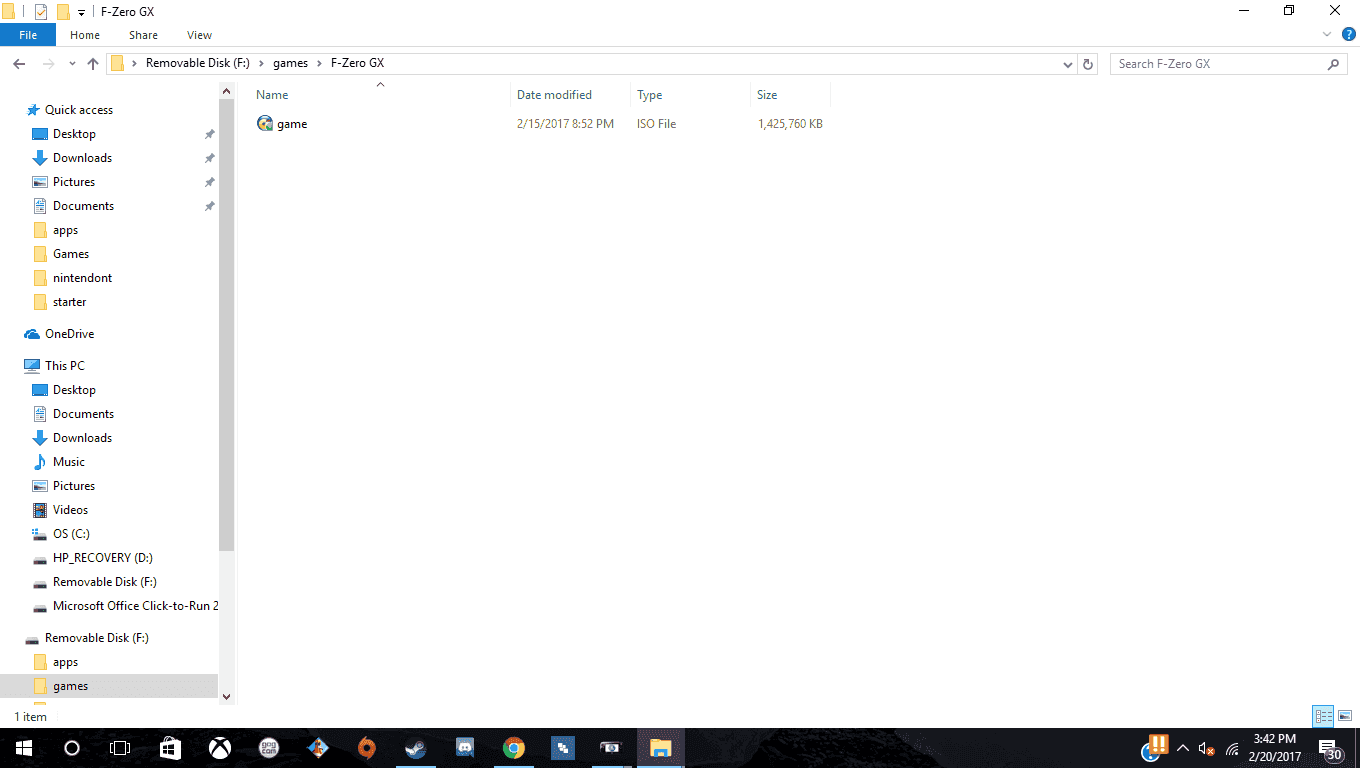Show hidden system tray icons
The height and width of the screenshot is (768, 1360).
pos(1183,748)
